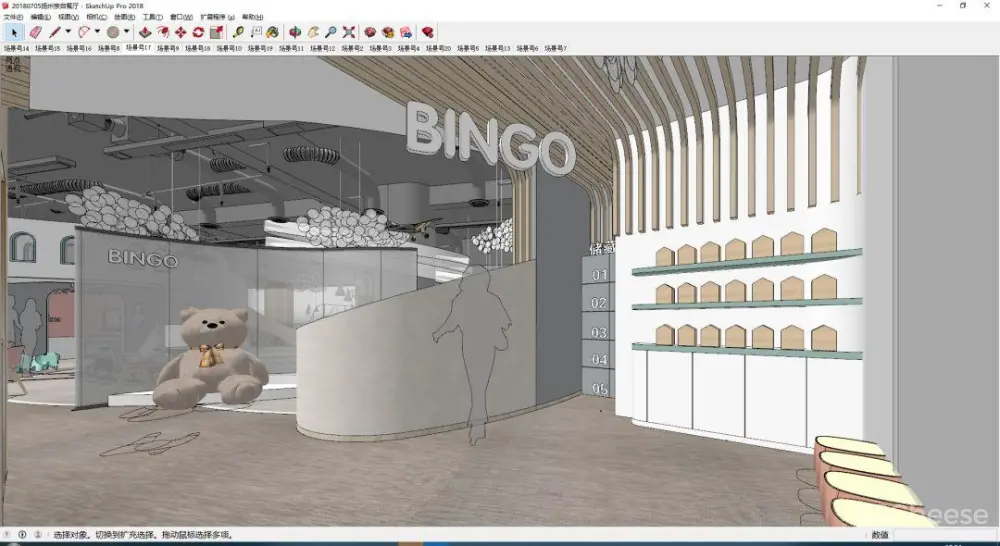Pick the Rotate tool
The height and width of the screenshot is (546, 1000).
(198, 32)
